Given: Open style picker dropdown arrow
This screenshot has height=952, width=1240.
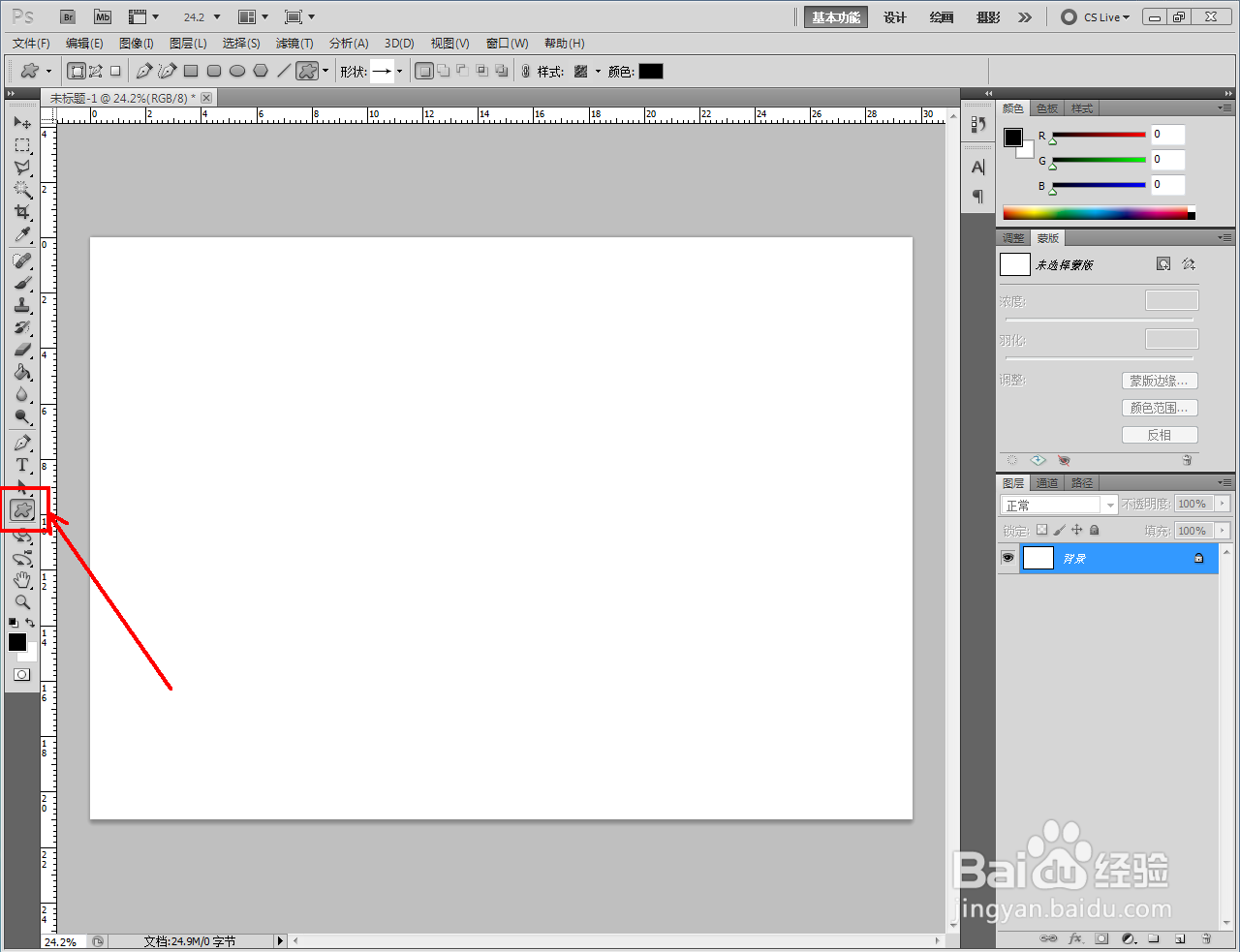Looking at the screenshot, I should point(598,71).
